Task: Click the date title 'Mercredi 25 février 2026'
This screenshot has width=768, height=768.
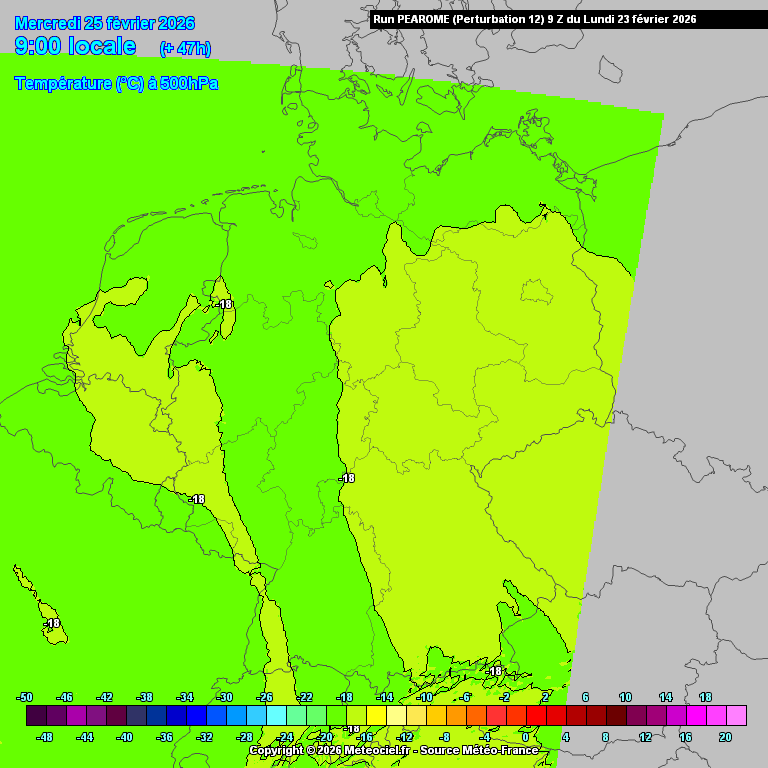Action: pyautogui.click(x=105, y=23)
